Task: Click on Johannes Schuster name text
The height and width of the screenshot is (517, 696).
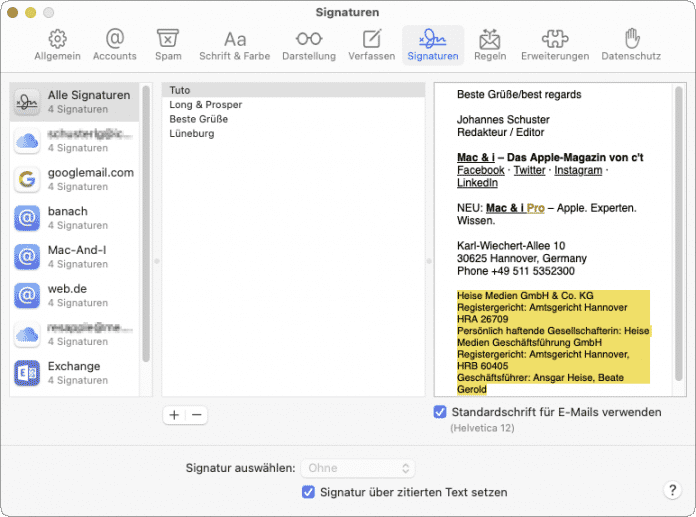Action: click(x=503, y=120)
